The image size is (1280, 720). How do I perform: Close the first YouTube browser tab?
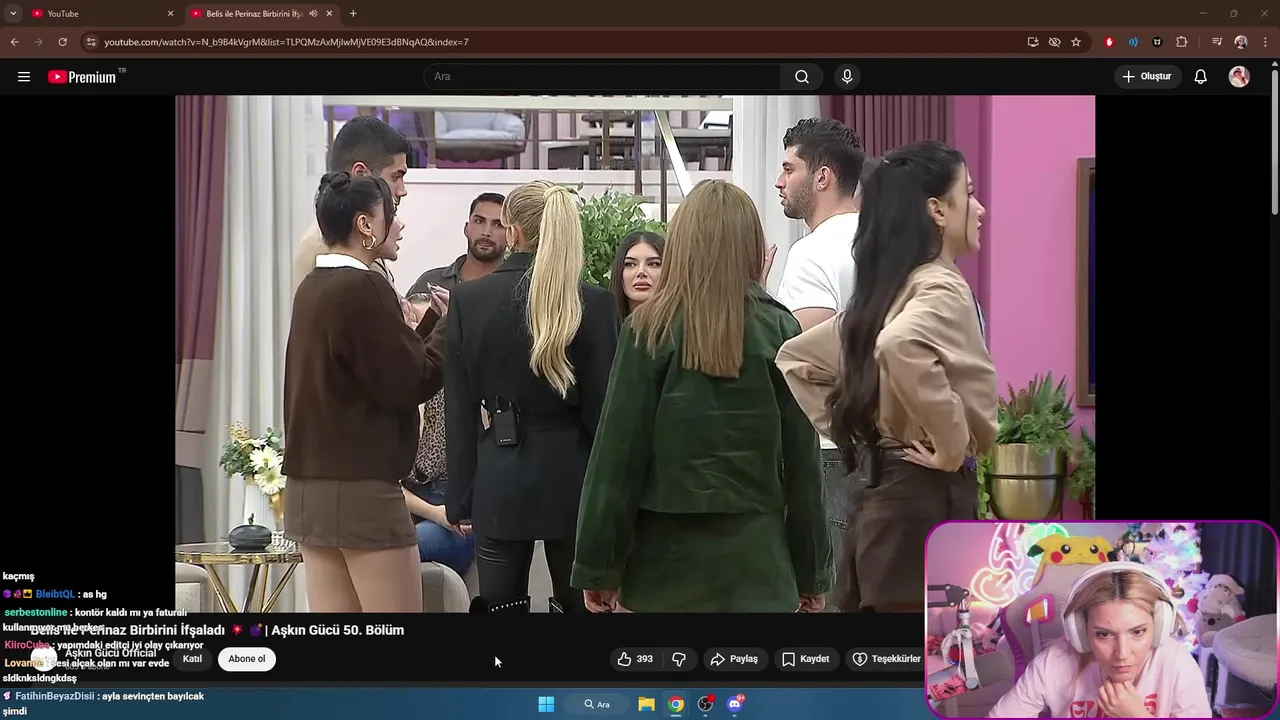pos(170,13)
